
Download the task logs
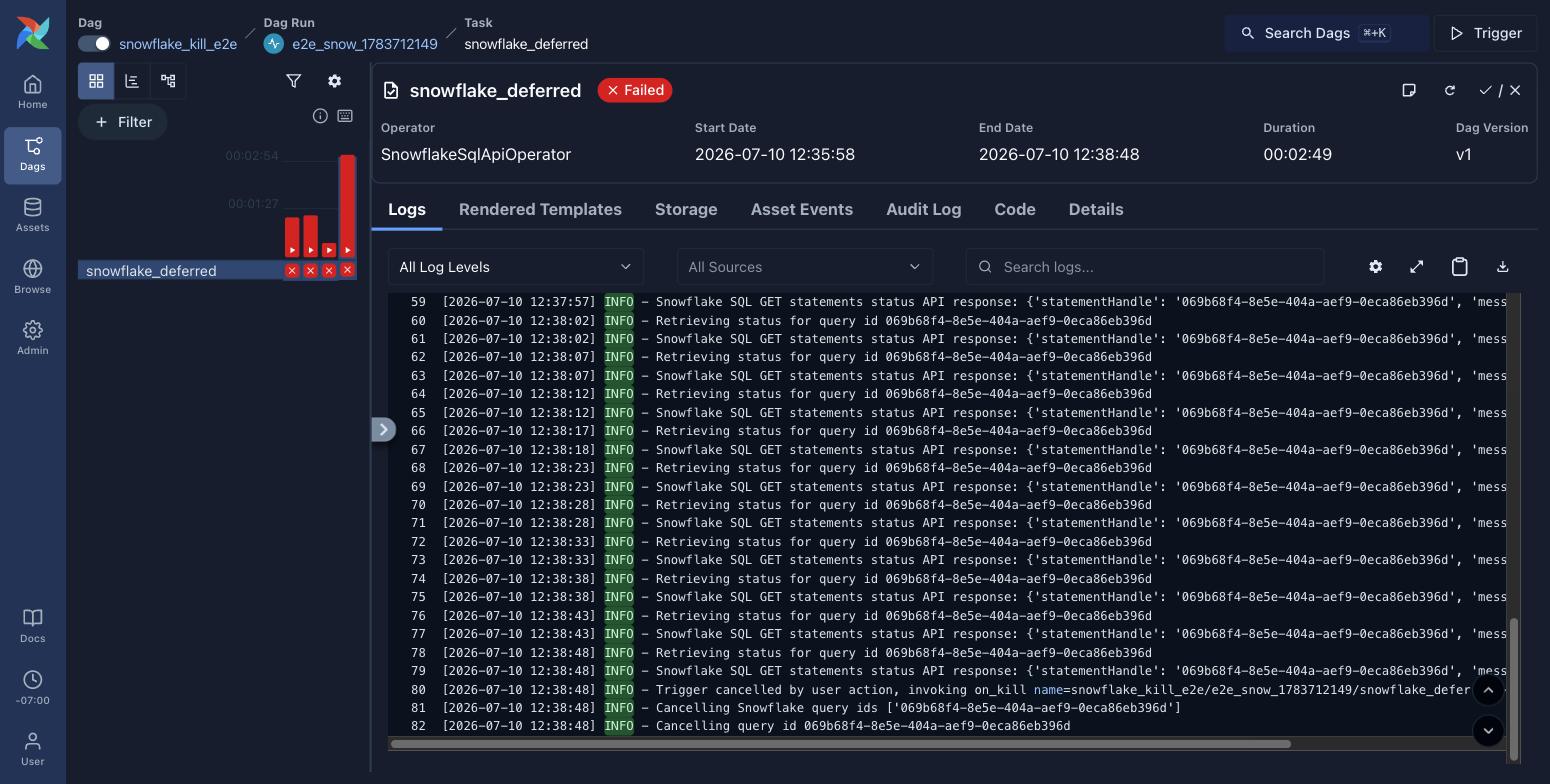(1502, 267)
